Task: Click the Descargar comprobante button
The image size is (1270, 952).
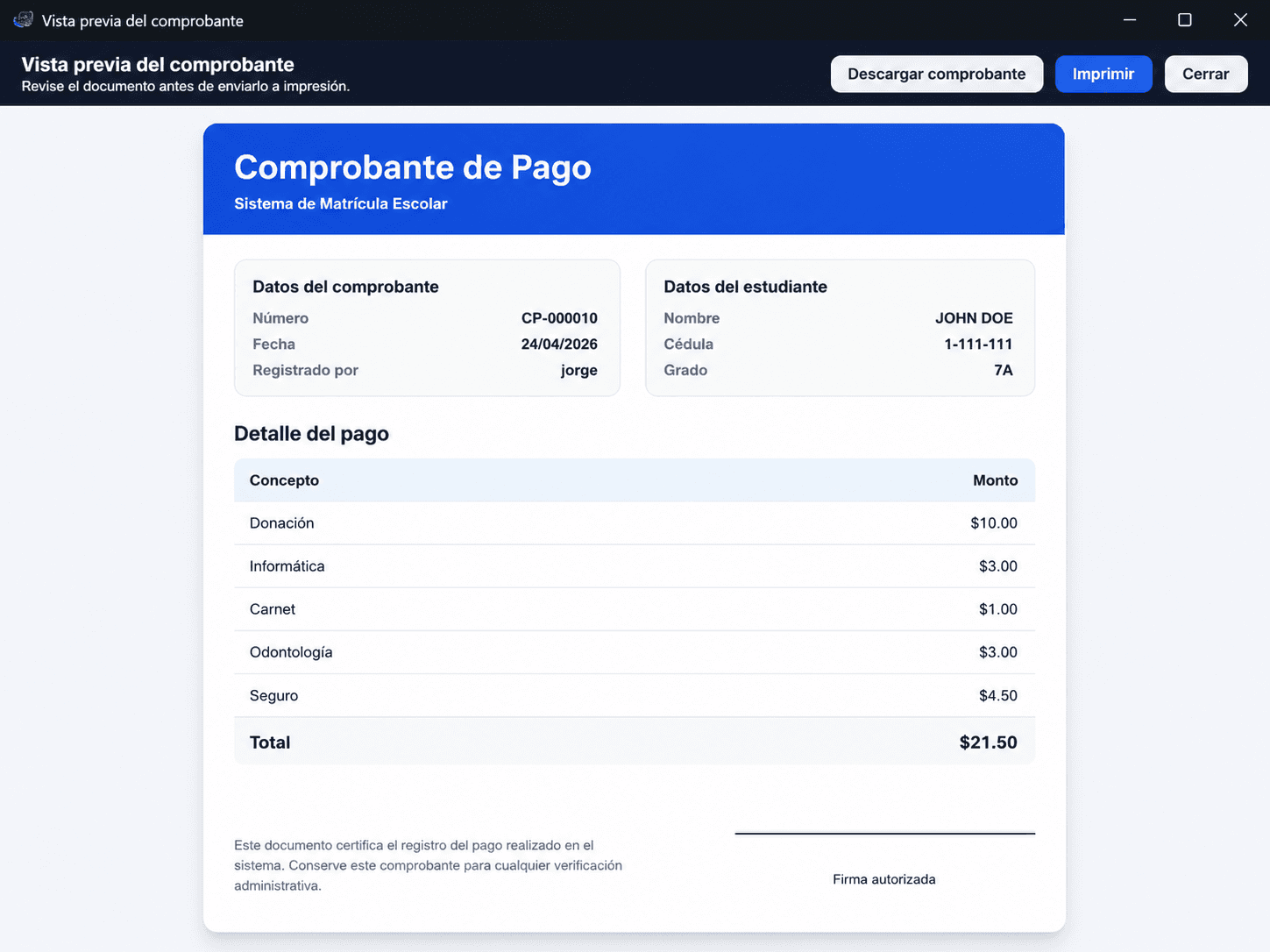Action: [936, 74]
